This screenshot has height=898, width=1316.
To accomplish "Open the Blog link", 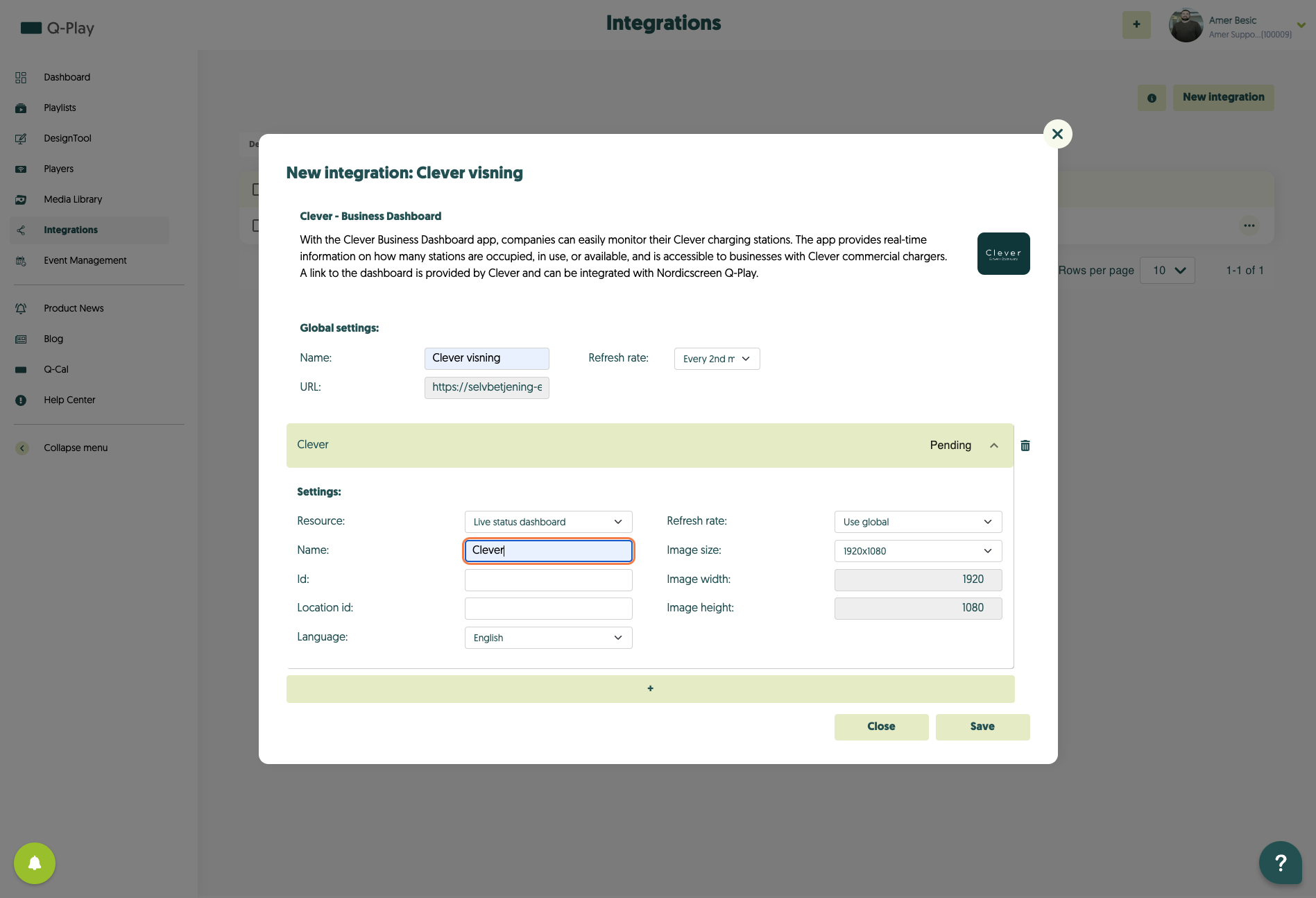I will [x=53, y=339].
